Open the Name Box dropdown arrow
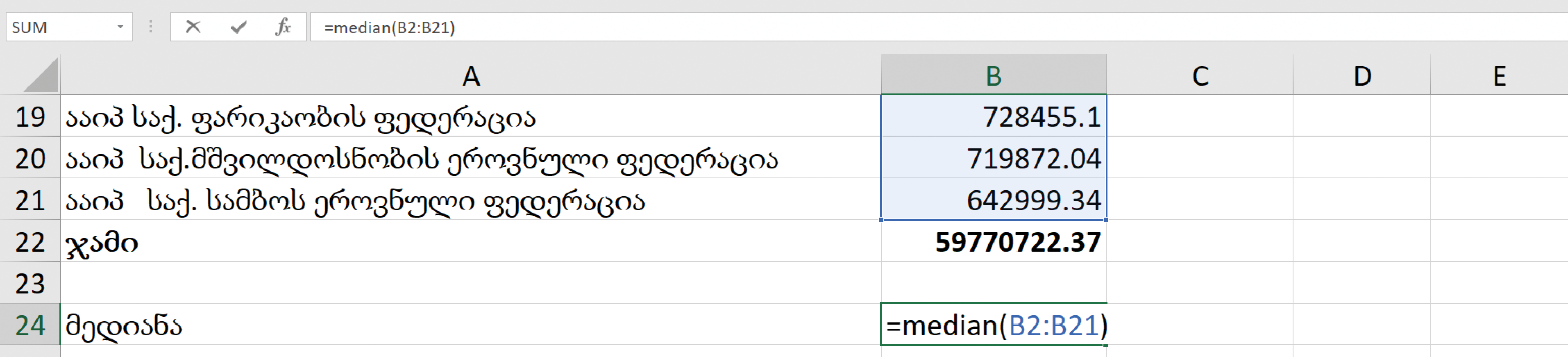1568x357 pixels. [120, 27]
